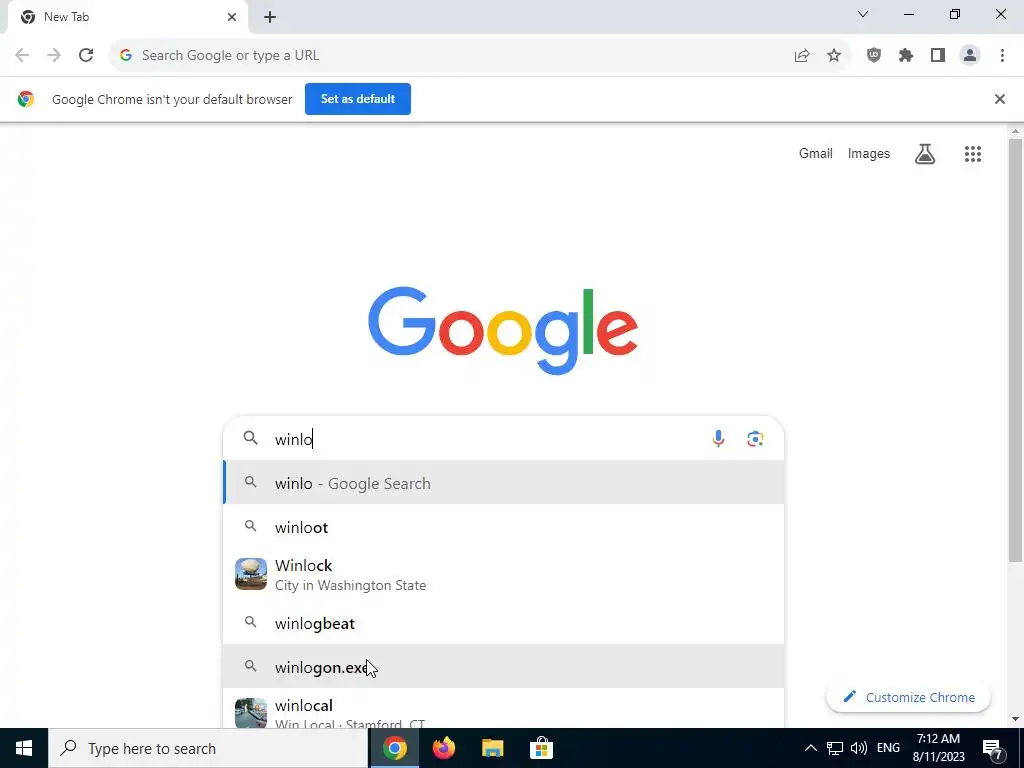Choose the 'winlogbeat' suggestion

504,623
